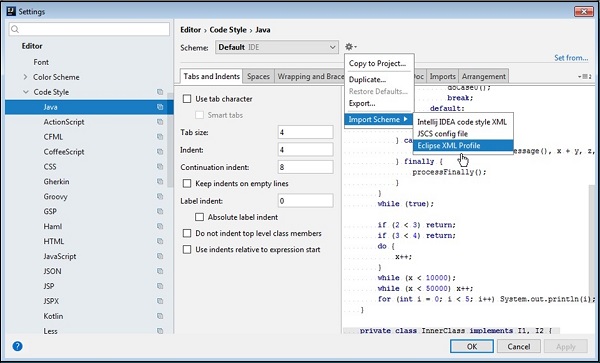This screenshot has height=363, width=600.
Task: Select Duplicate from the scheme menu
Action: coord(367,80)
